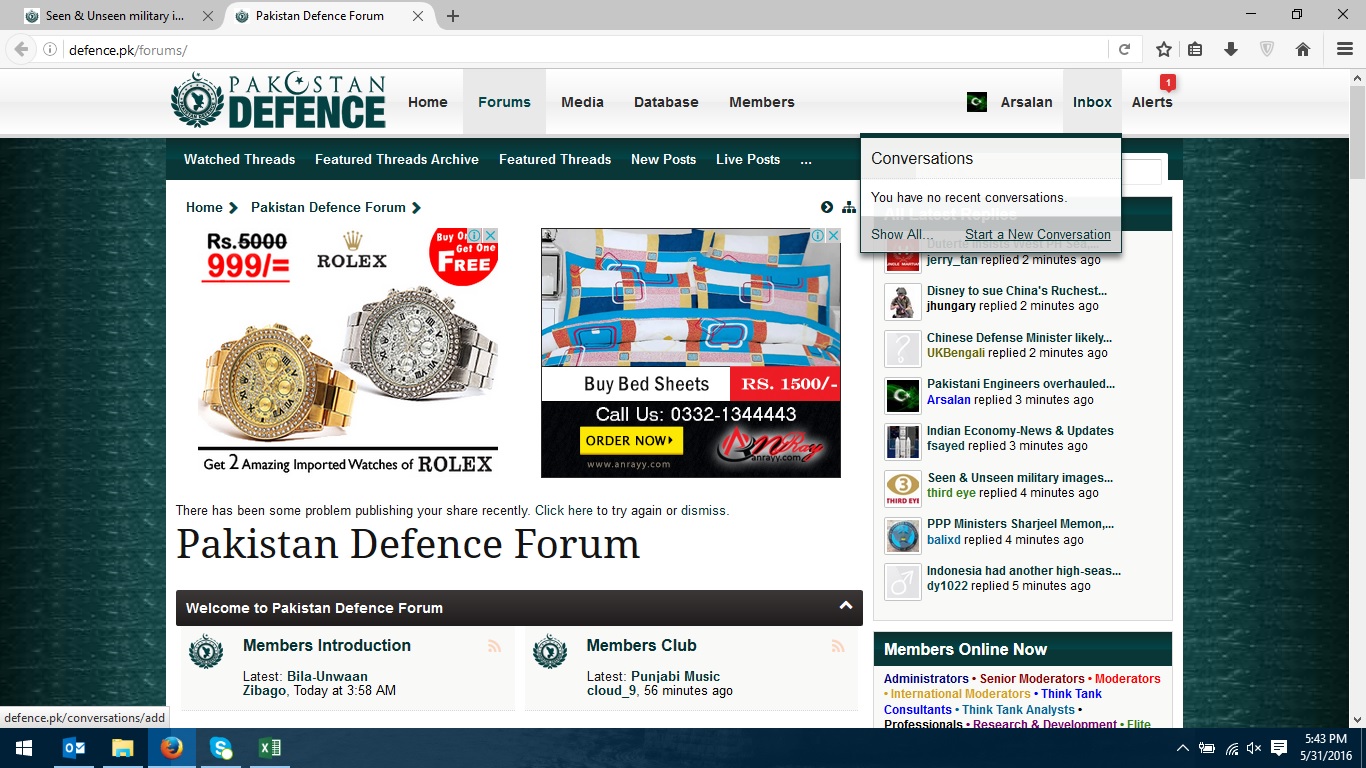
Task: Click Show All conversations link
Action: pyautogui.click(x=901, y=234)
